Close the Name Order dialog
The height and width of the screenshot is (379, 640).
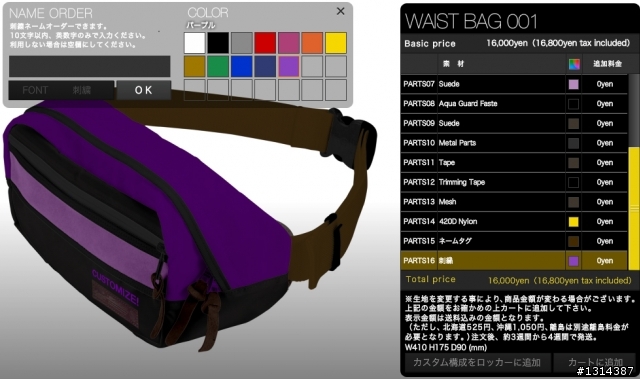[340, 11]
